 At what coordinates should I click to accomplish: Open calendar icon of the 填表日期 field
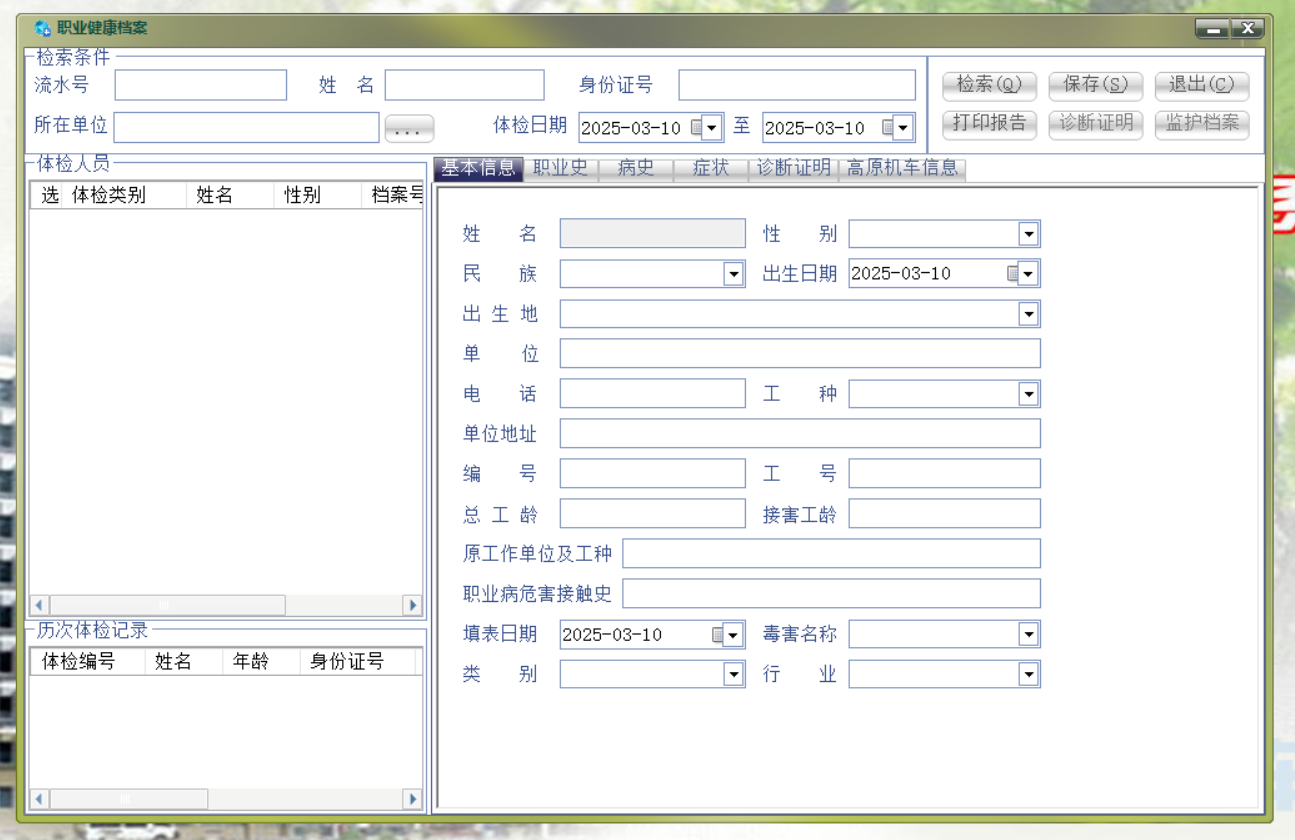(x=718, y=634)
